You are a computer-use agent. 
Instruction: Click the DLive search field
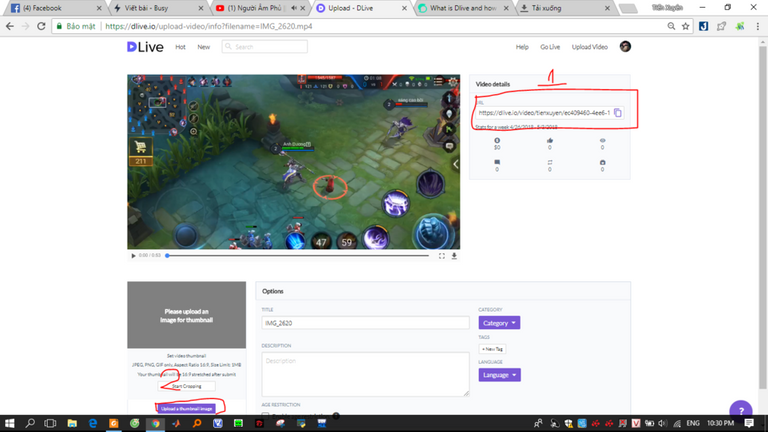pyautogui.click(x=264, y=47)
